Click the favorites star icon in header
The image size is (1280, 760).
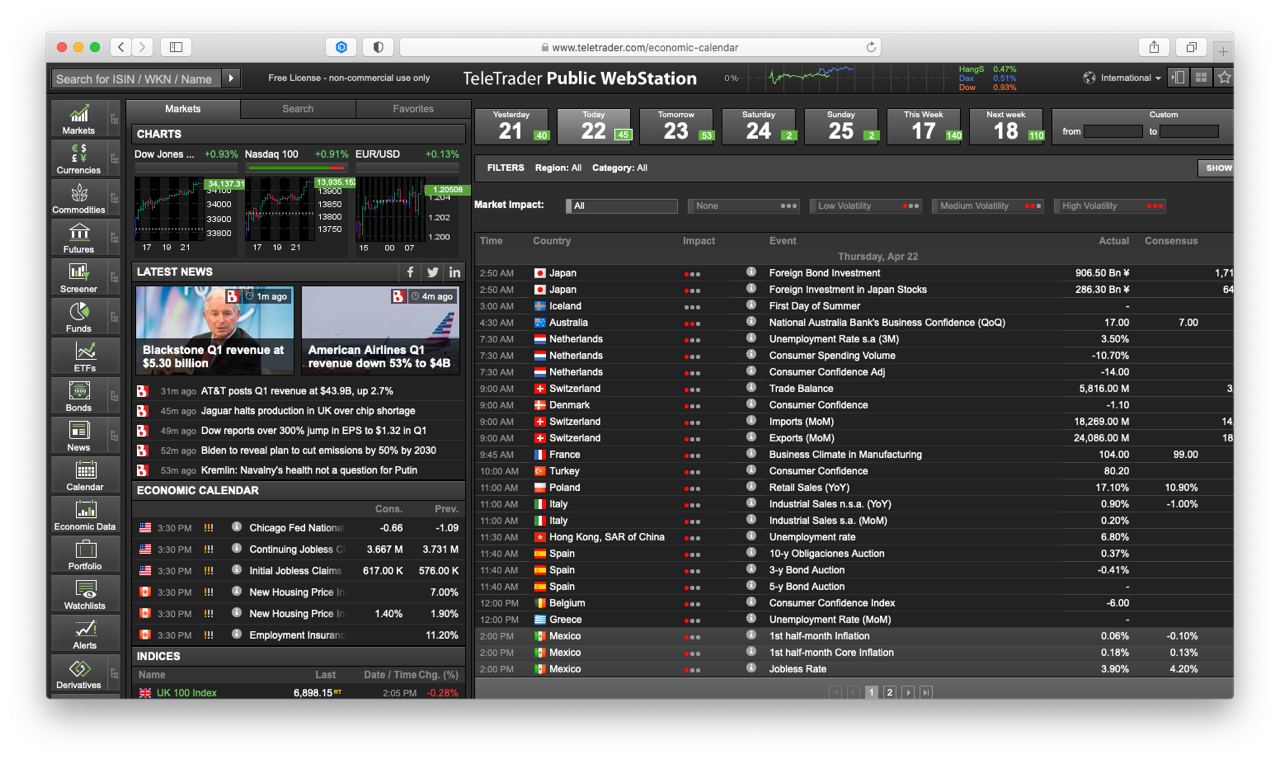[x=1224, y=77]
